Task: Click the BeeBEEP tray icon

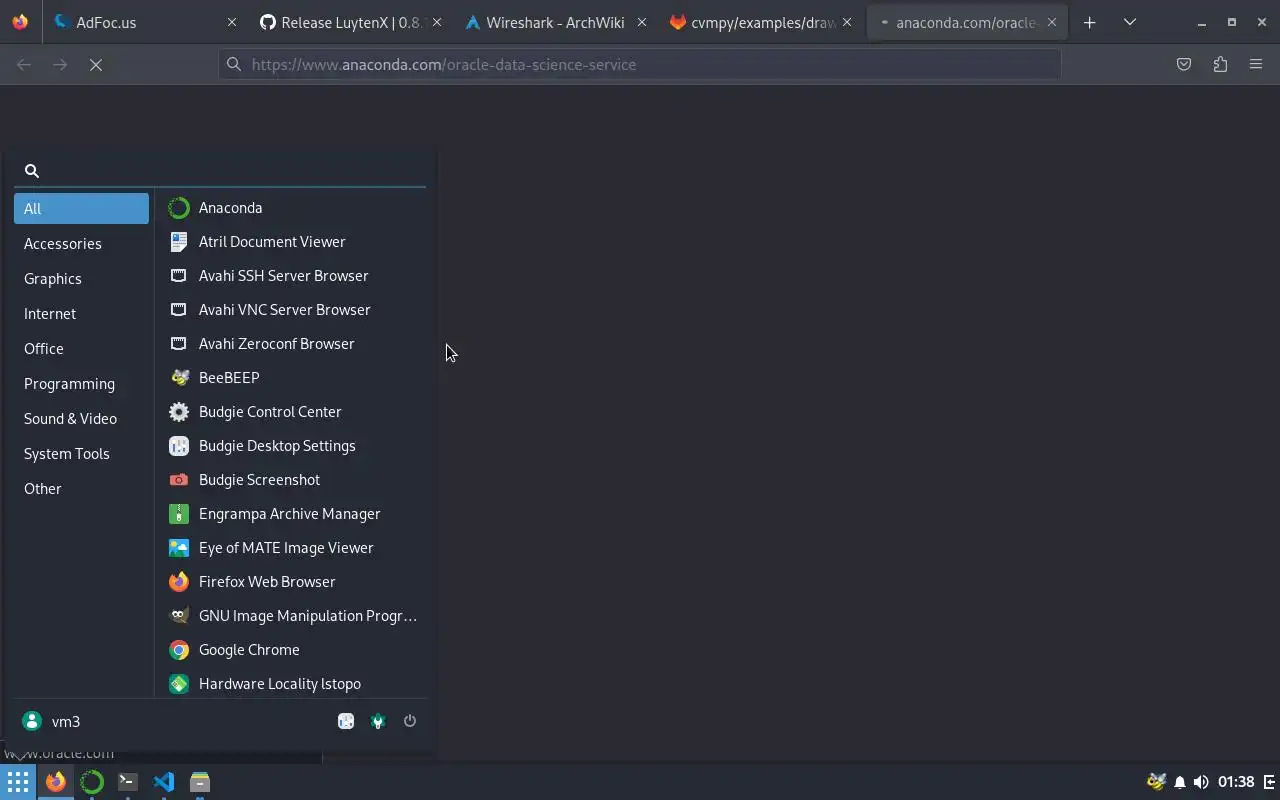Action: click(x=1157, y=782)
